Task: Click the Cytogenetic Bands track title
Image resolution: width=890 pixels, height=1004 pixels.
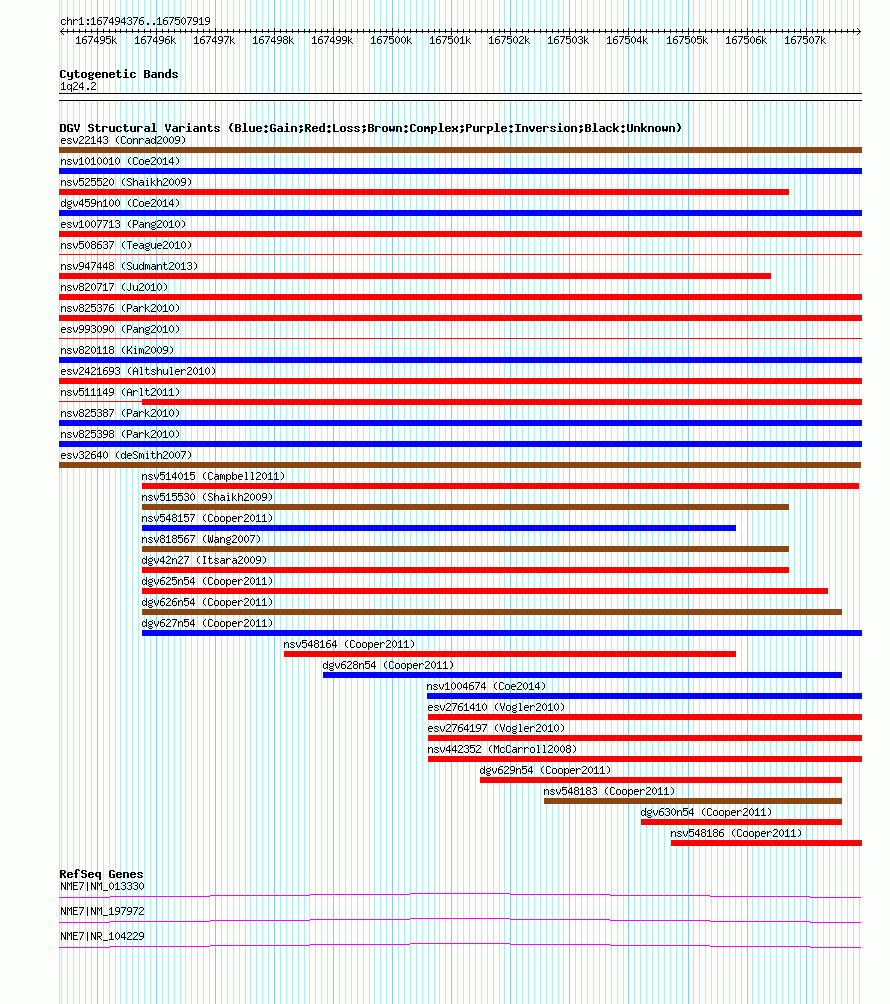Action: pos(119,74)
